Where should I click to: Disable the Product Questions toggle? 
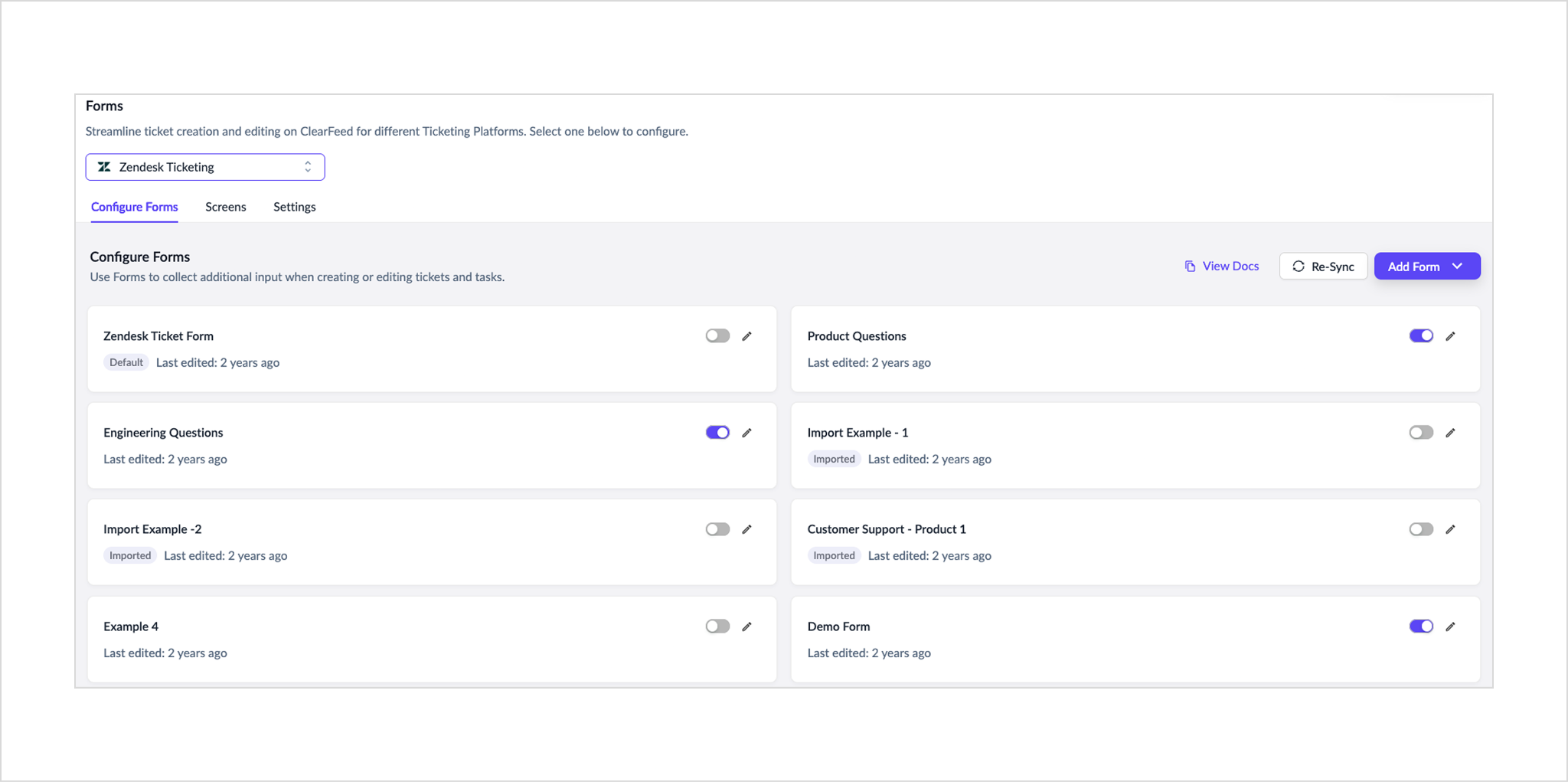point(1421,336)
